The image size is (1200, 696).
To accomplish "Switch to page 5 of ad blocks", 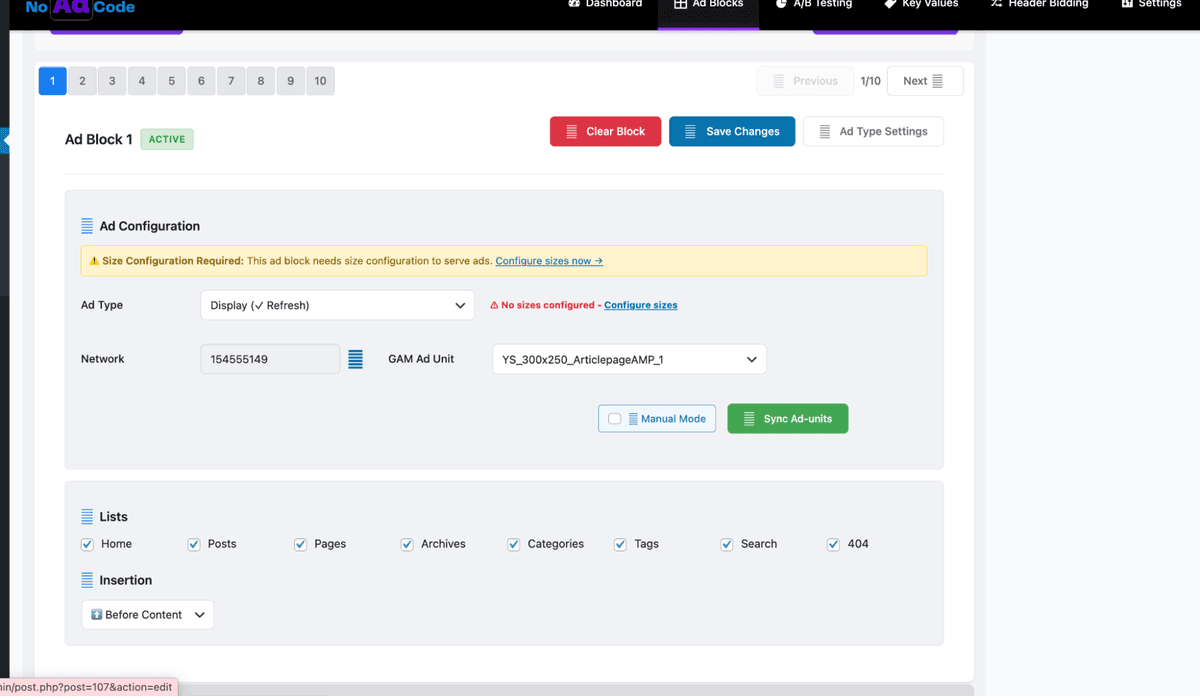I will pos(171,80).
